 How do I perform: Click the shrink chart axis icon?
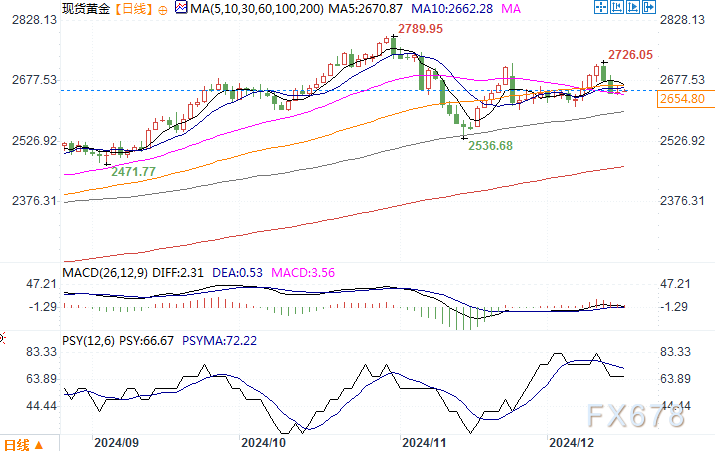617,7
